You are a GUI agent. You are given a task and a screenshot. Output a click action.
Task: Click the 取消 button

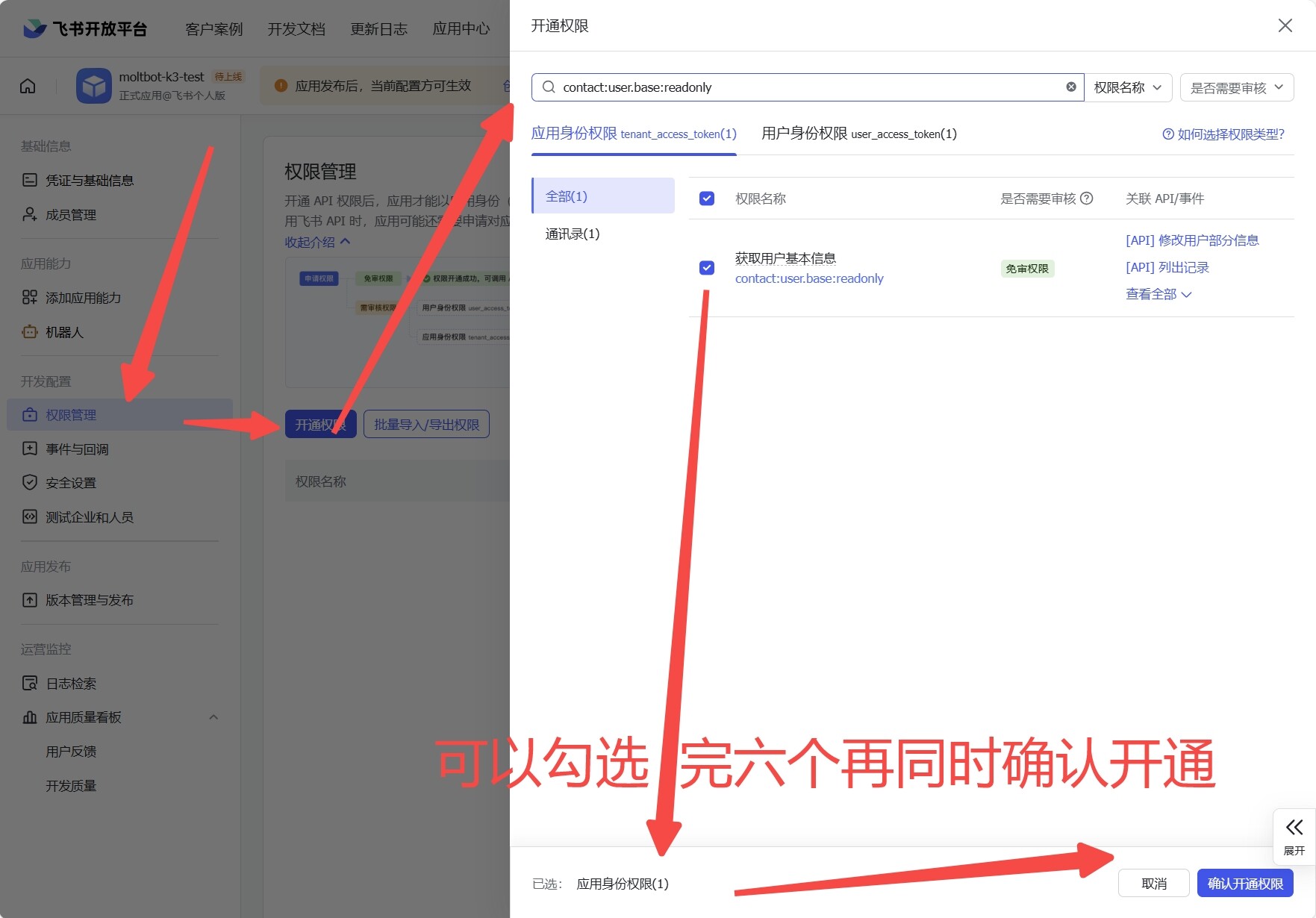(x=1153, y=884)
